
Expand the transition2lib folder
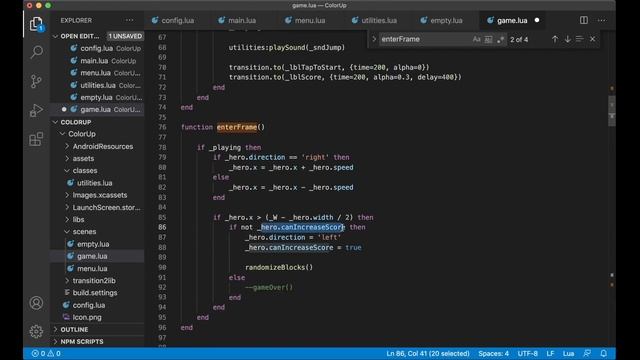click(x=67, y=280)
